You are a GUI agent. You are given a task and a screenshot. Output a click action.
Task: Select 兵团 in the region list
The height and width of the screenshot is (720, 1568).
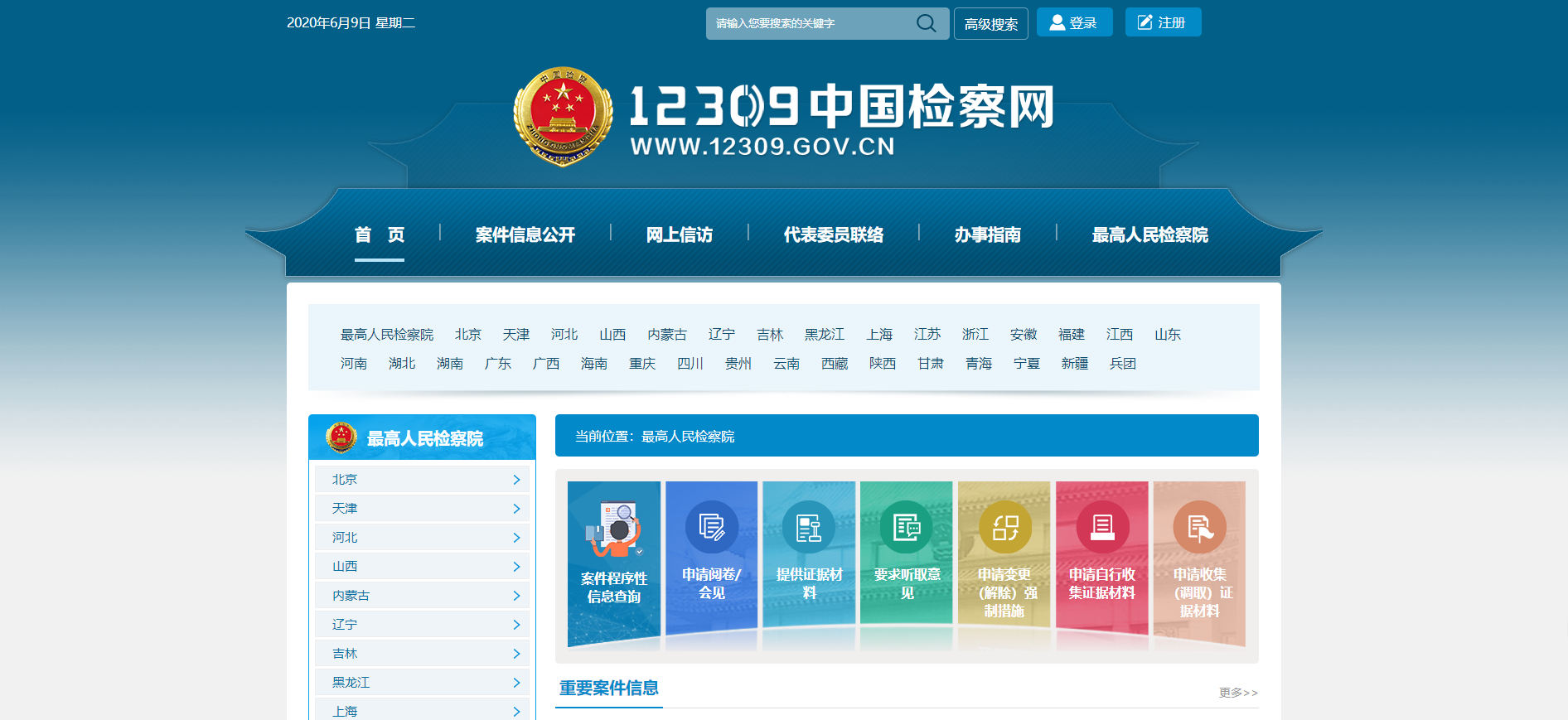[1123, 364]
